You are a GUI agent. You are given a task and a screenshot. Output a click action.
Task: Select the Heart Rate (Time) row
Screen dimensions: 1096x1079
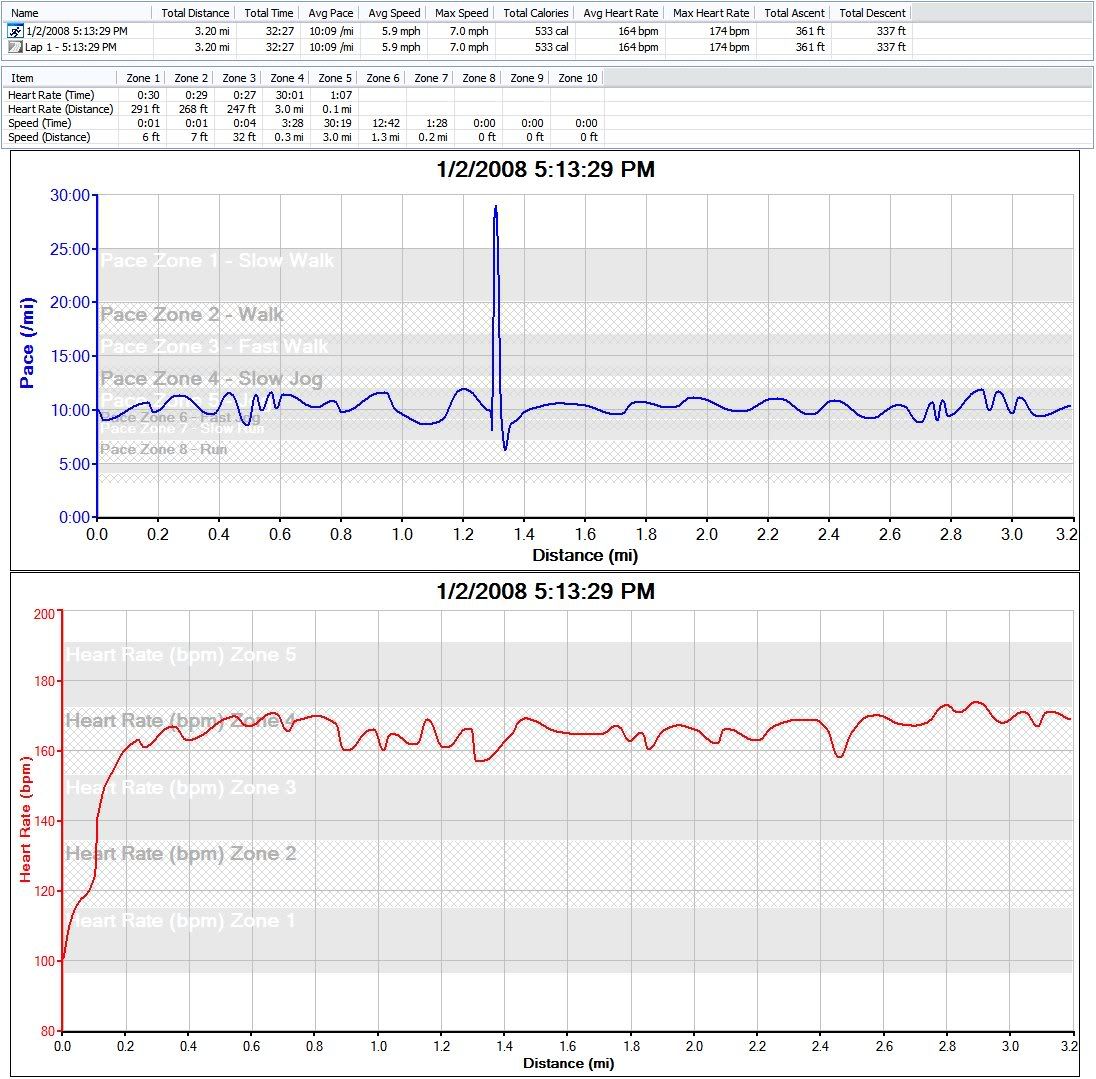click(x=51, y=95)
